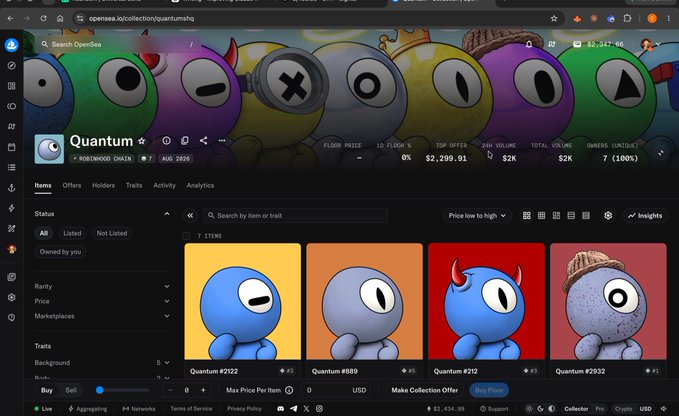Switch to large grid view

527,216
